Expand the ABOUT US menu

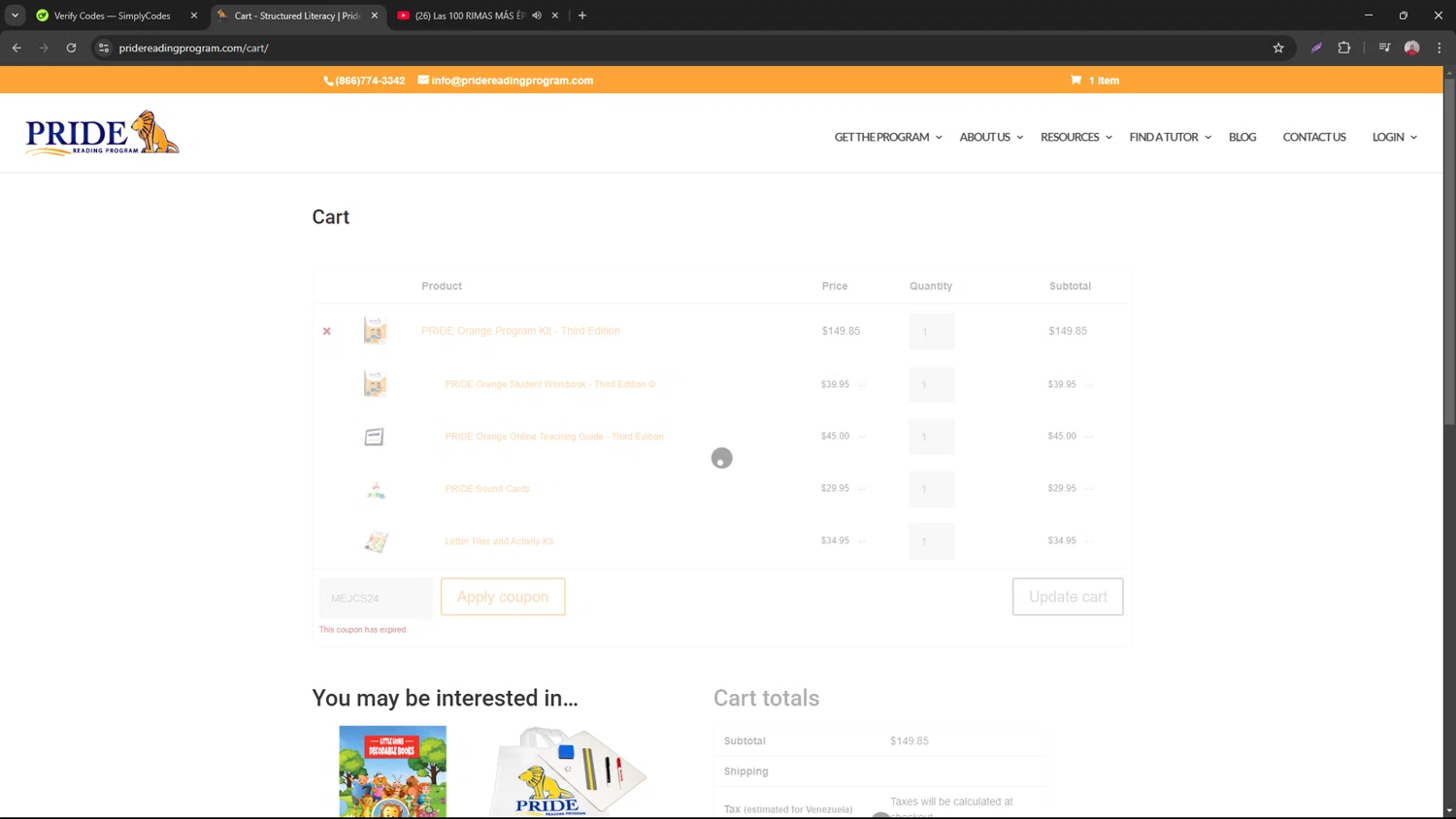pos(991,137)
